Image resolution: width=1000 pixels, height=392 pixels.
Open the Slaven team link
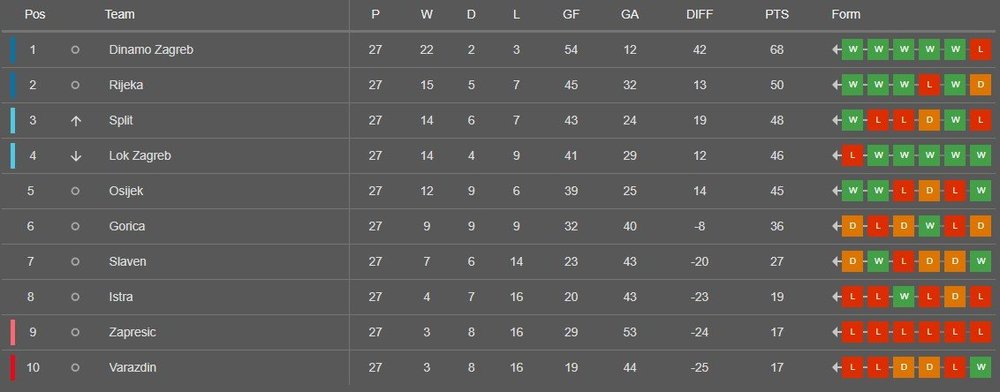click(x=128, y=261)
